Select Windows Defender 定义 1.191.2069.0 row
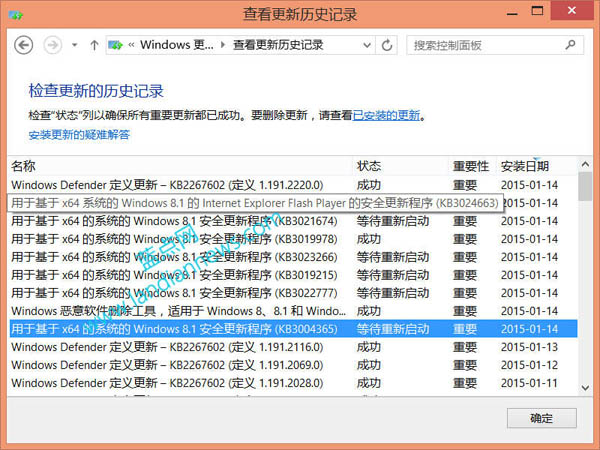 point(293,365)
